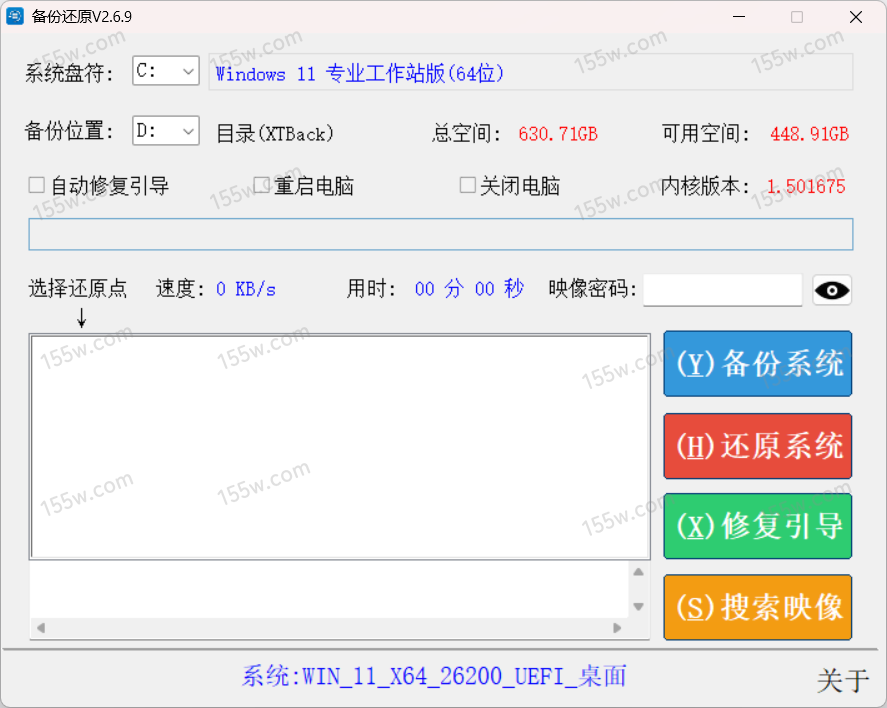Click the empty restore point list area
This screenshot has width=887, height=708.
point(340,446)
